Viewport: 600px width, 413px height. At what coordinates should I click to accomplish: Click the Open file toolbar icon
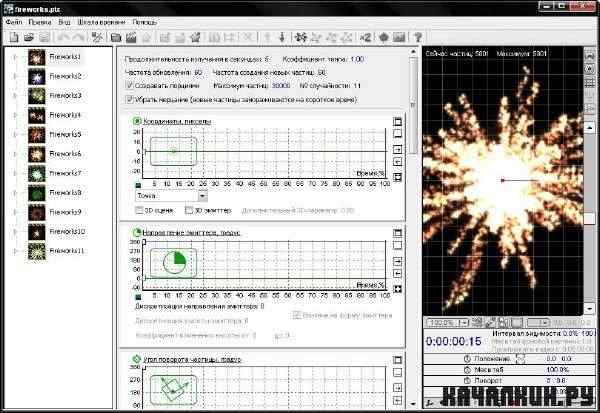pos(29,37)
